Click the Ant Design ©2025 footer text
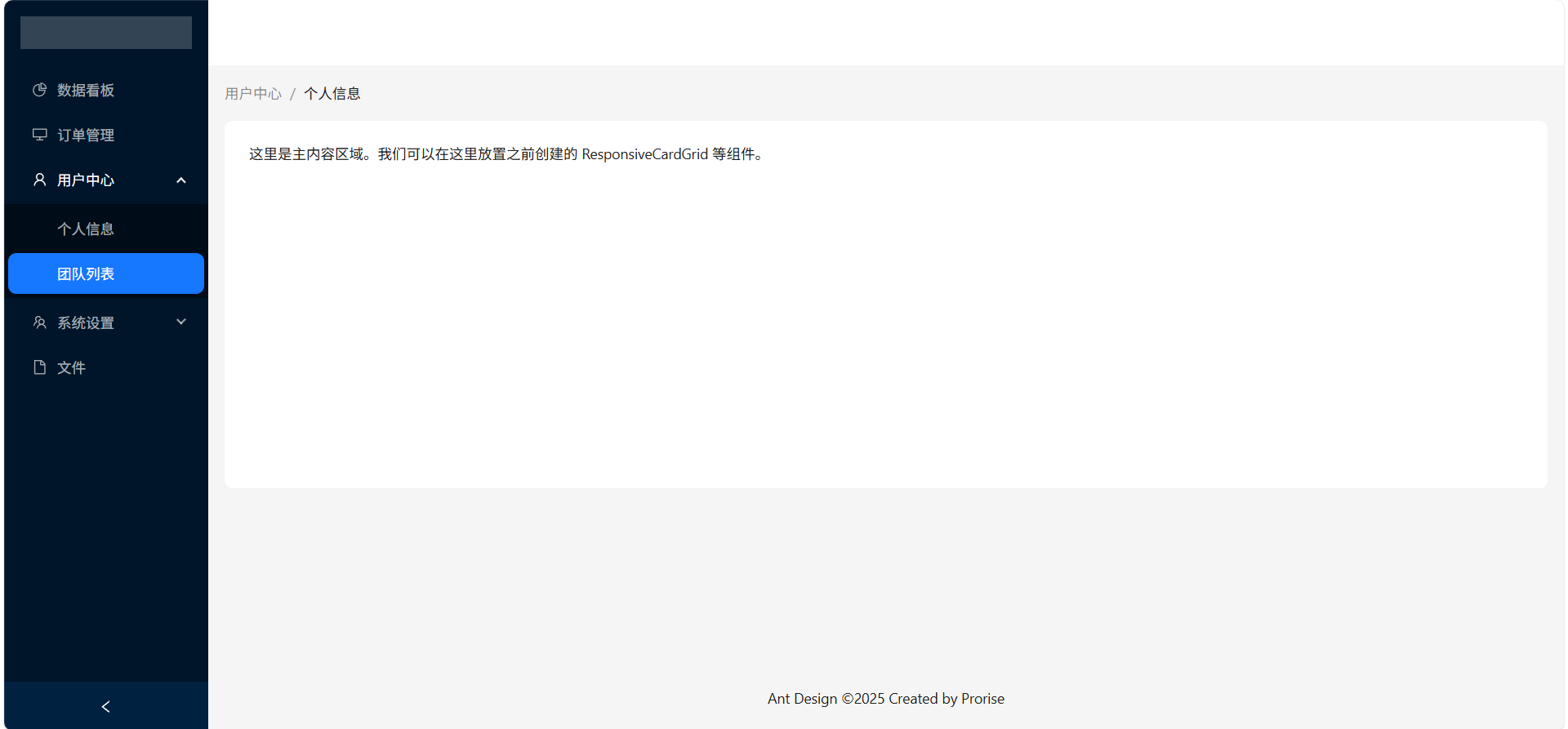This screenshot has width=1568, height=729. (x=885, y=699)
